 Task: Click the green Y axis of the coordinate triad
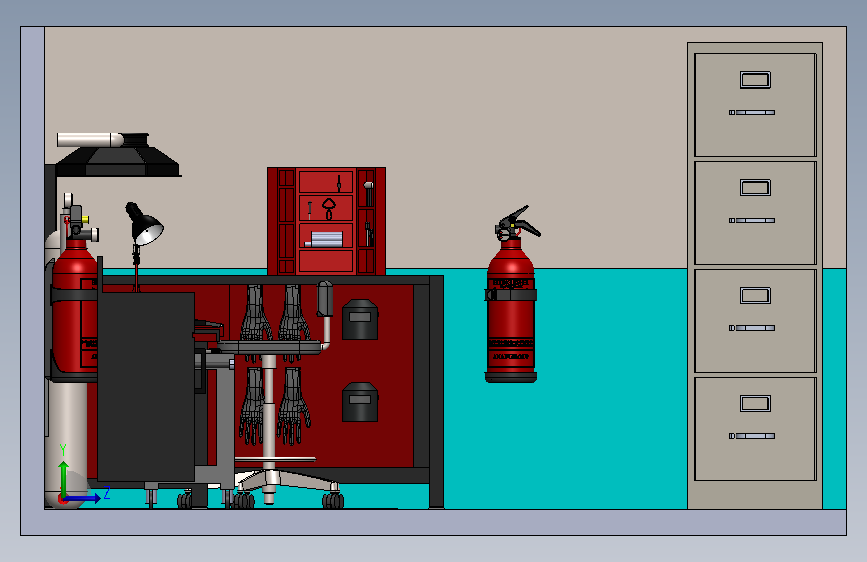(64, 478)
